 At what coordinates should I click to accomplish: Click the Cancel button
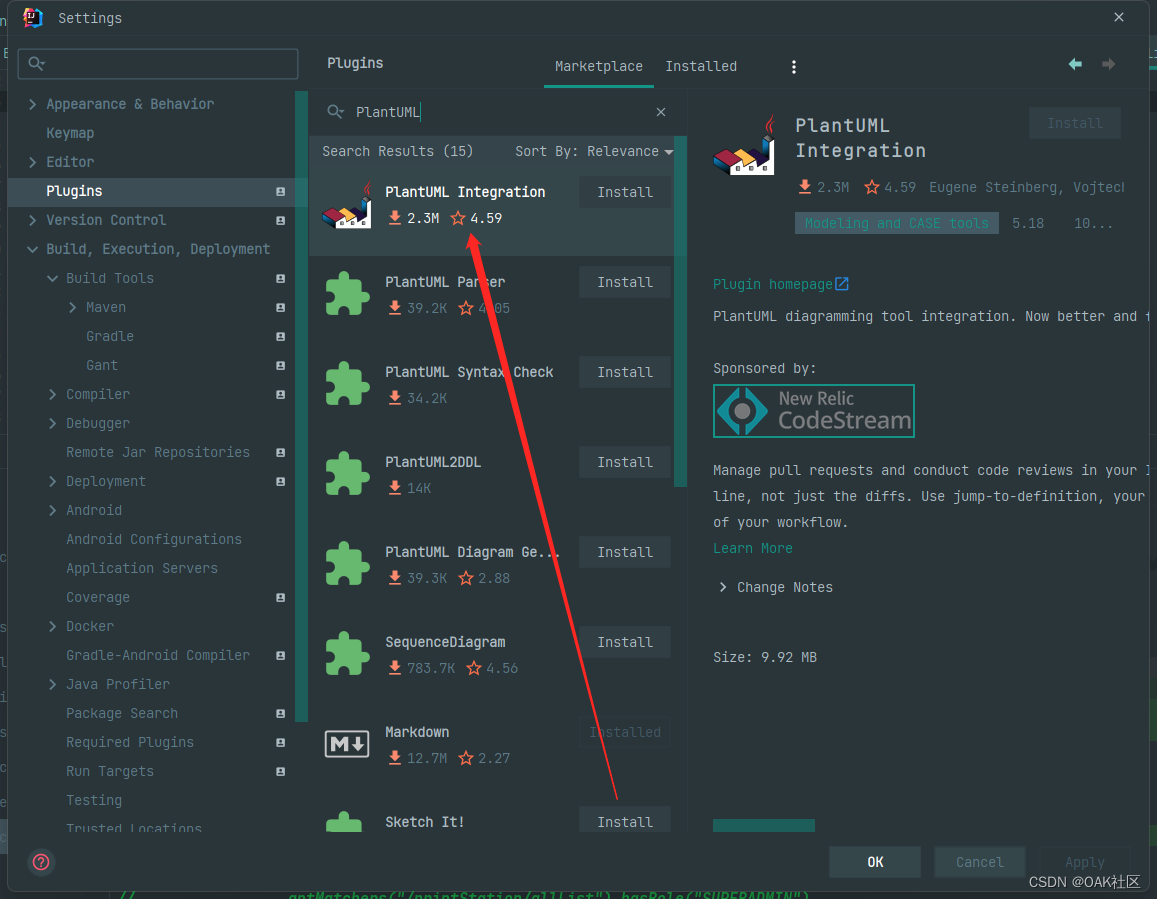[x=980, y=862]
